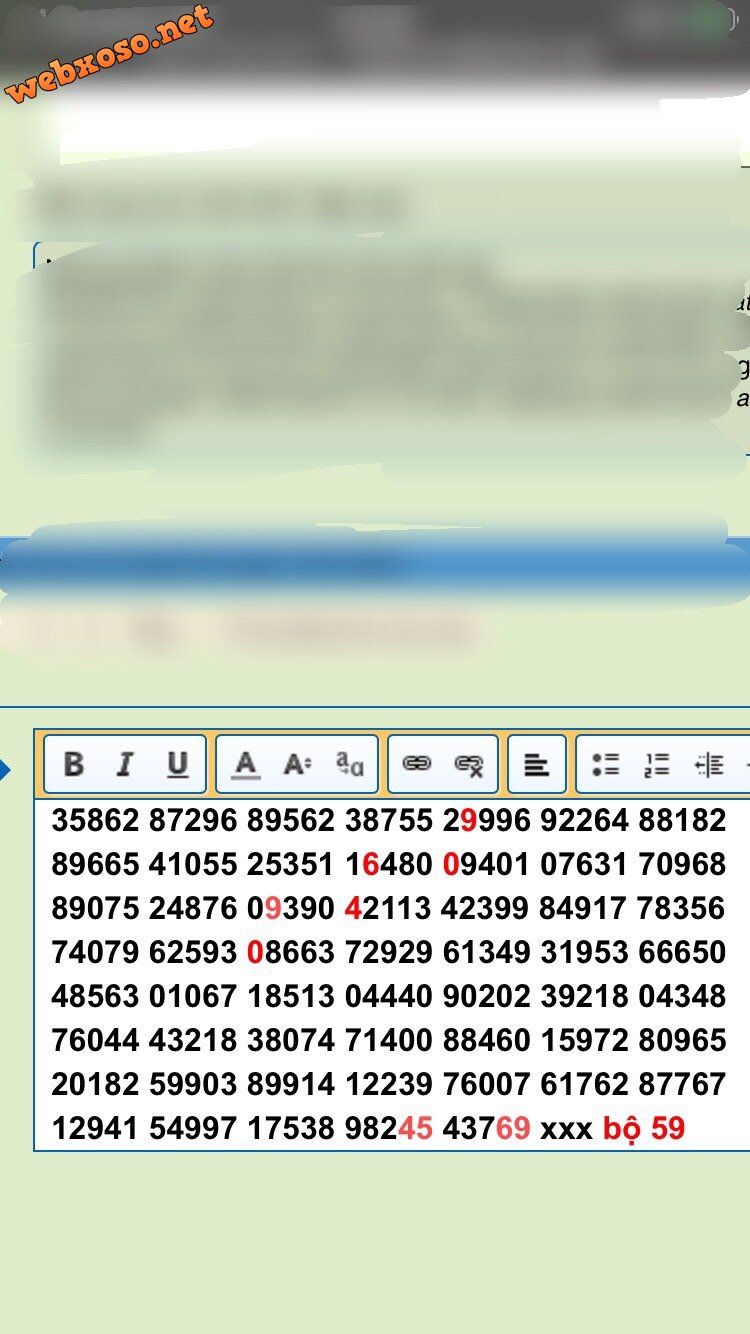Viewport: 750px width, 1334px height.
Task: Click the number 09401 in the second row
Action: (x=487, y=865)
